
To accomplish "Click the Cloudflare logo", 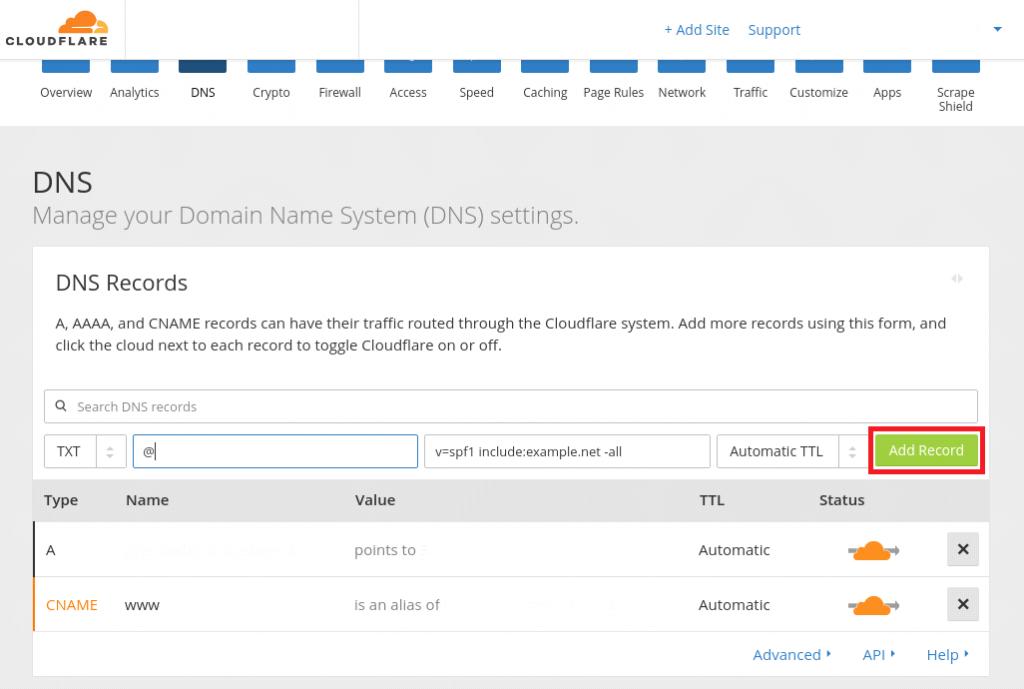I will pyautogui.click(x=57, y=29).
